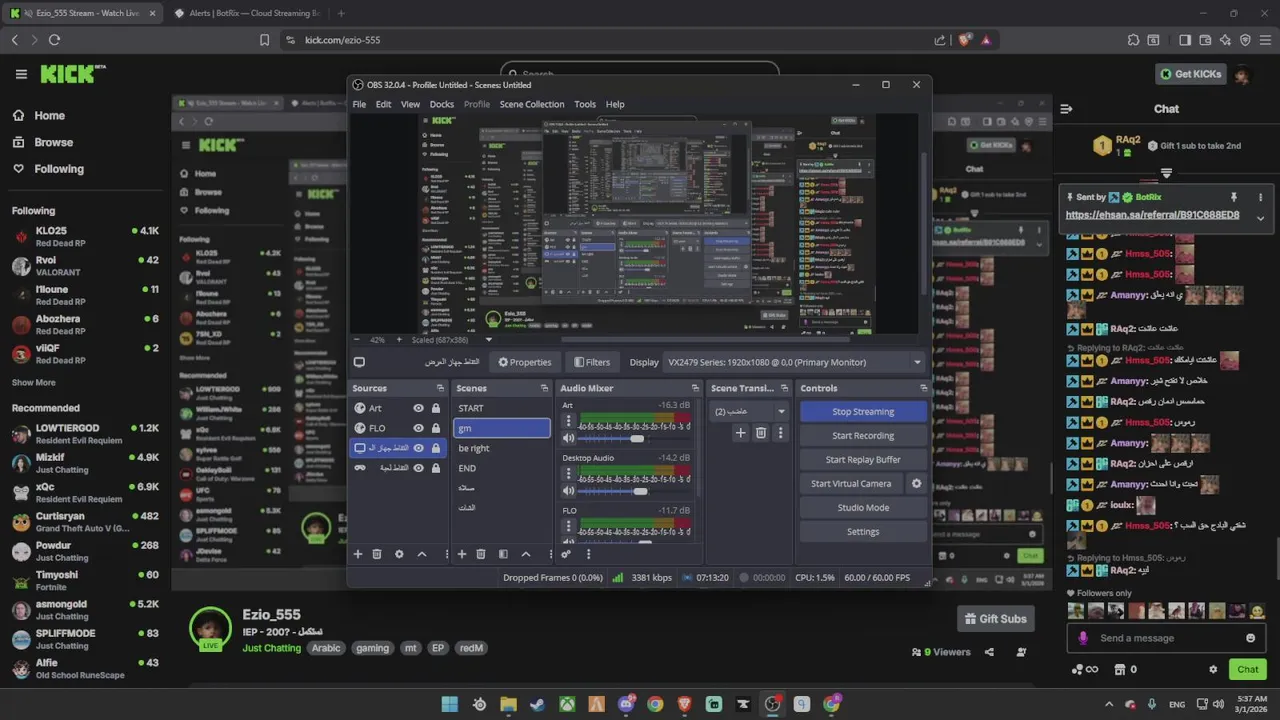Screen dimensions: 1280x720
Task: Open Windows Start menu
Action: click(x=449, y=704)
